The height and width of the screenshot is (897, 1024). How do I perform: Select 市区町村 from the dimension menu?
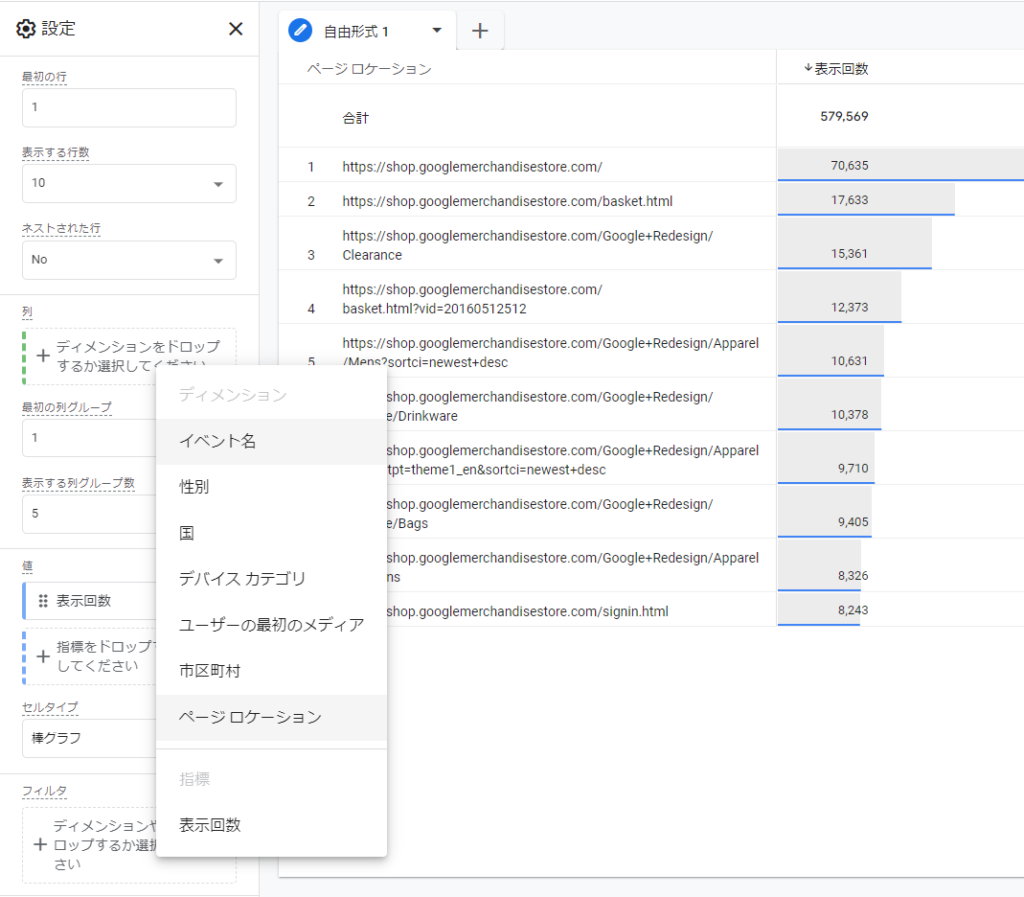[272, 671]
